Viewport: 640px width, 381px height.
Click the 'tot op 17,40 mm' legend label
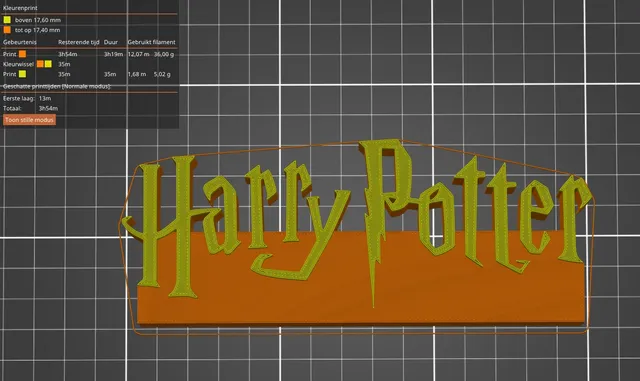click(38, 30)
